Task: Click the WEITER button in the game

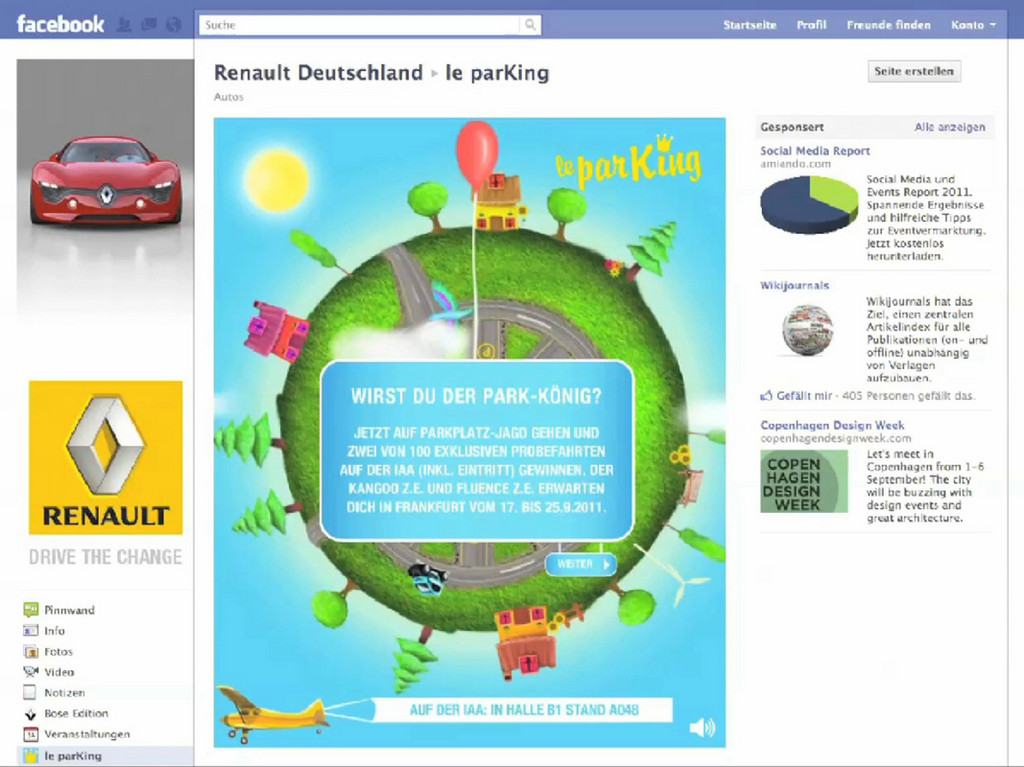Action: click(581, 564)
